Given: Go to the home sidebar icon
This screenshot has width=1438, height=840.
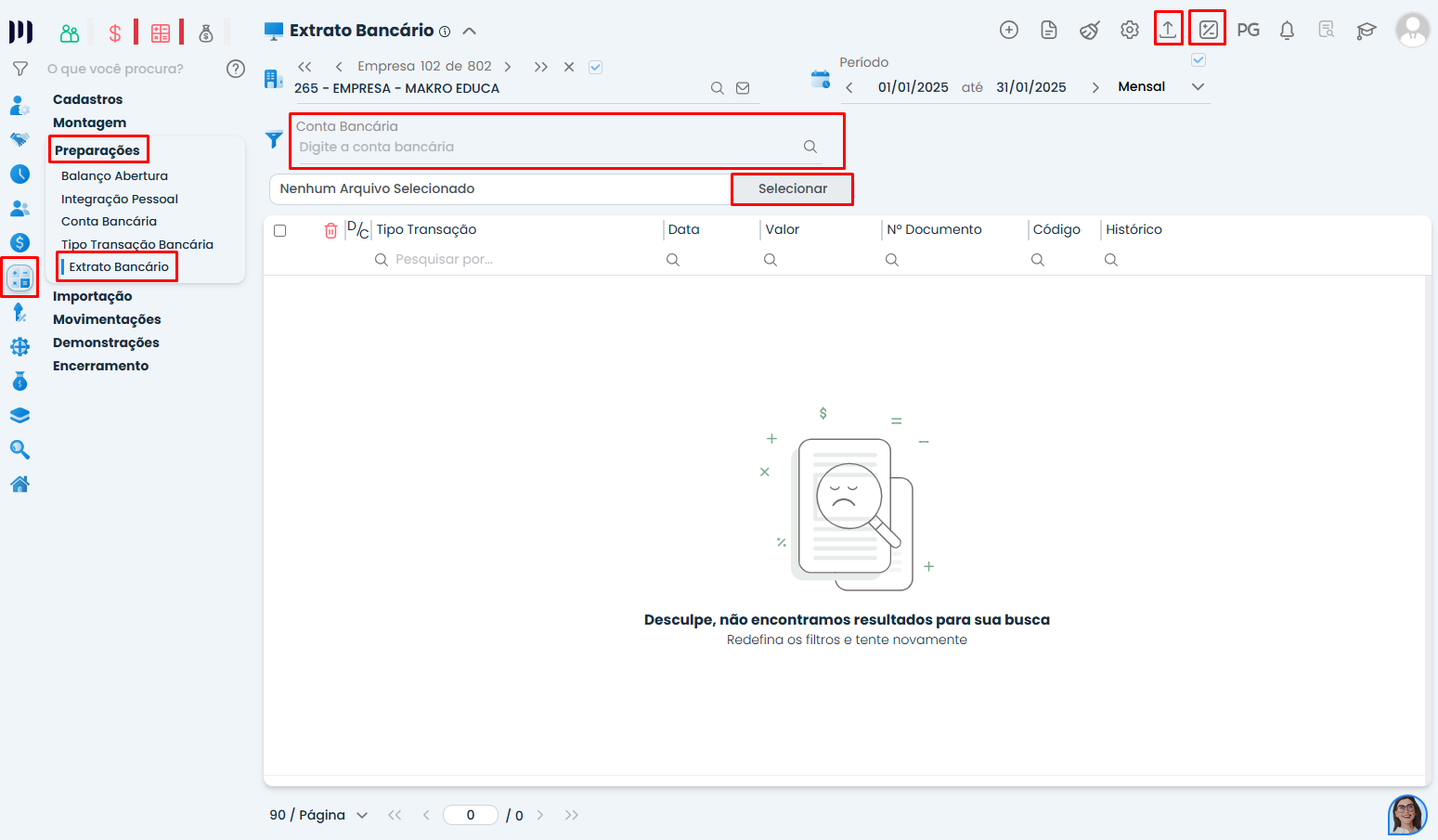Looking at the screenshot, I should pyautogui.click(x=19, y=484).
